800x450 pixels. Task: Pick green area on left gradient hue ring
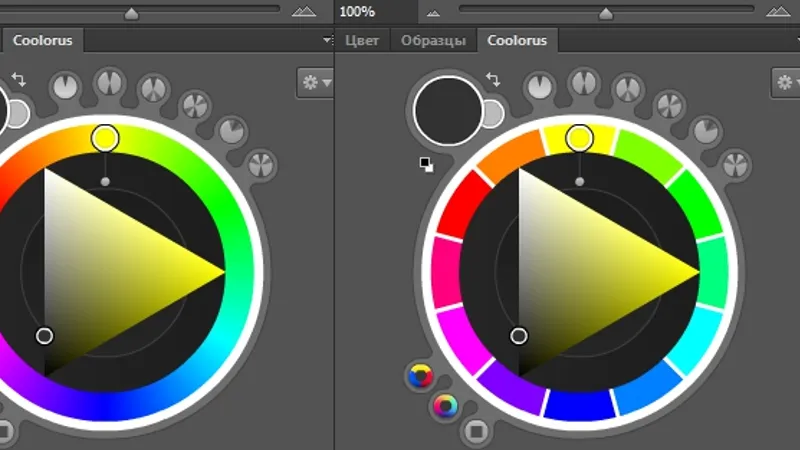(x=224, y=204)
